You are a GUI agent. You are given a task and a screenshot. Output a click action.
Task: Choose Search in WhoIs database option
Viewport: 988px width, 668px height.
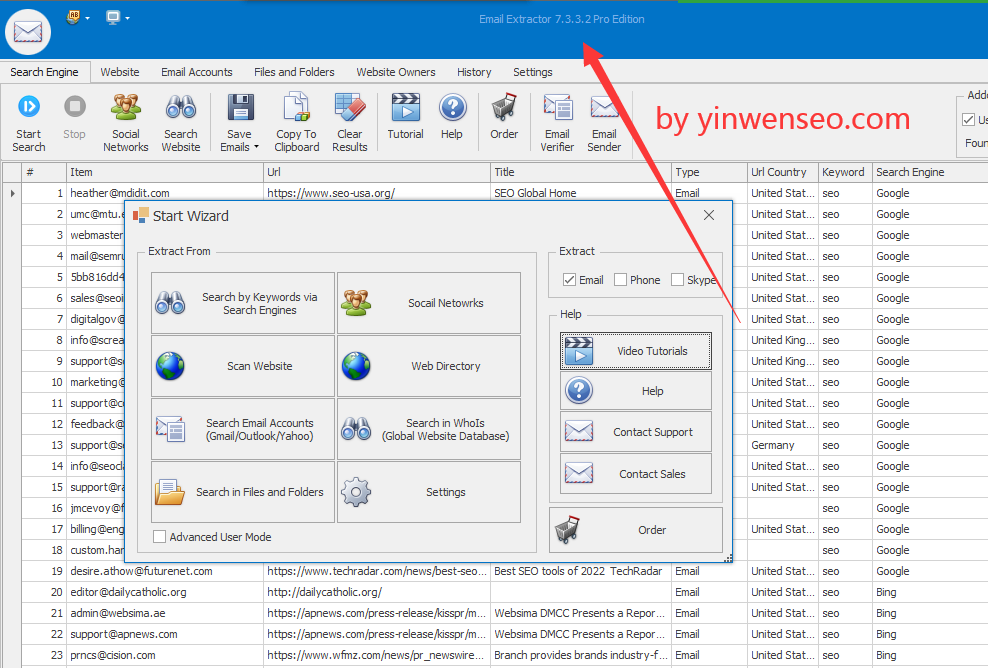pyautogui.click(x=429, y=429)
